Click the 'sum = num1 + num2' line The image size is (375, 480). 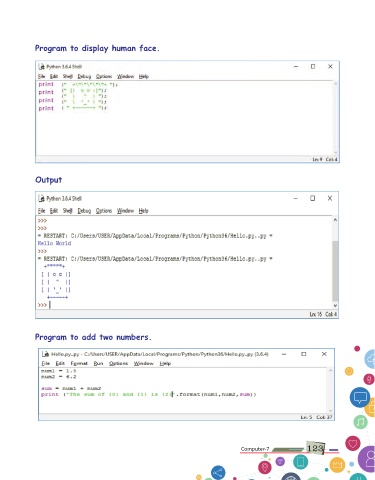point(71,388)
